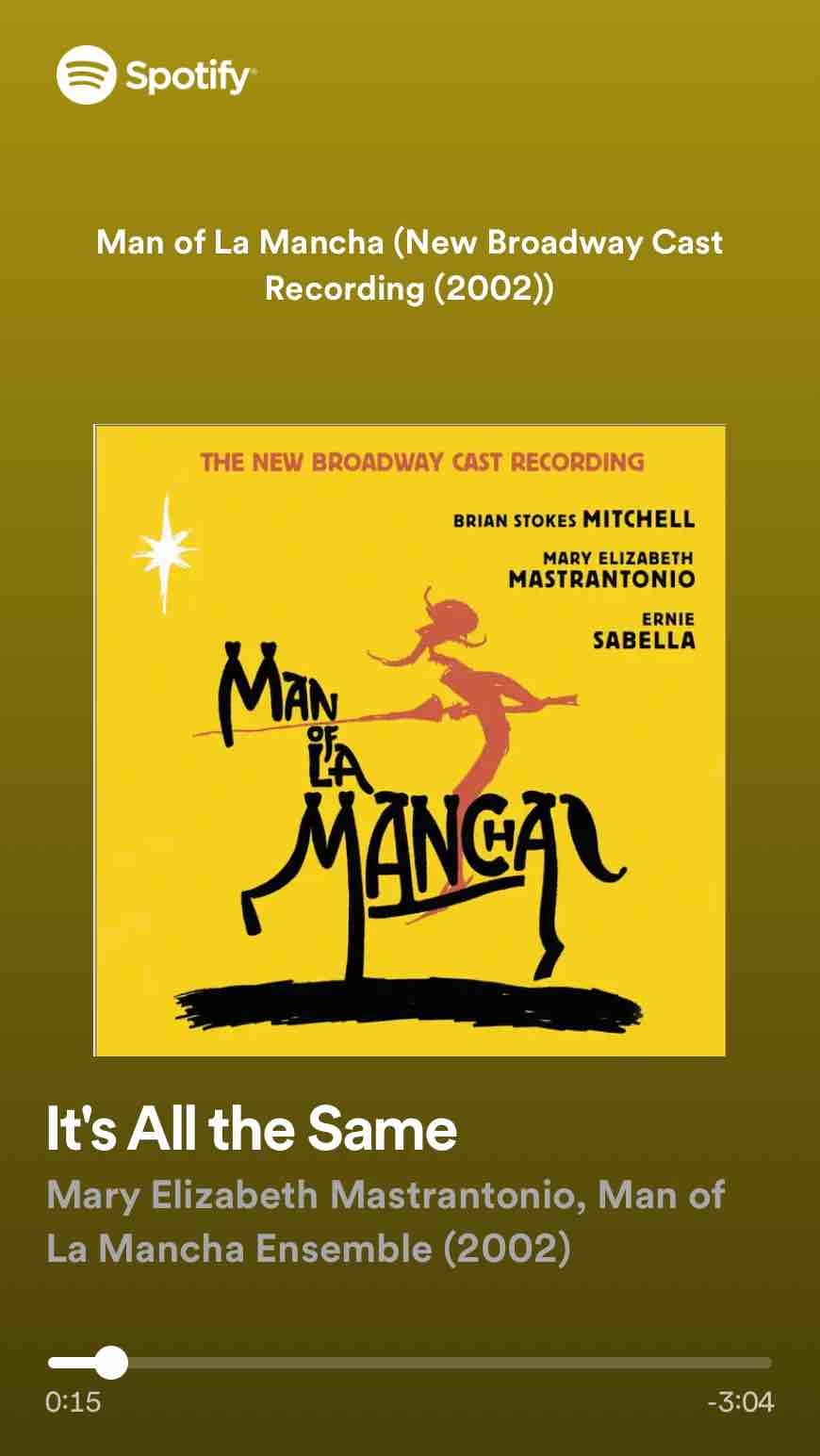Seek to the middle of the progress bar

pyautogui.click(x=410, y=1362)
